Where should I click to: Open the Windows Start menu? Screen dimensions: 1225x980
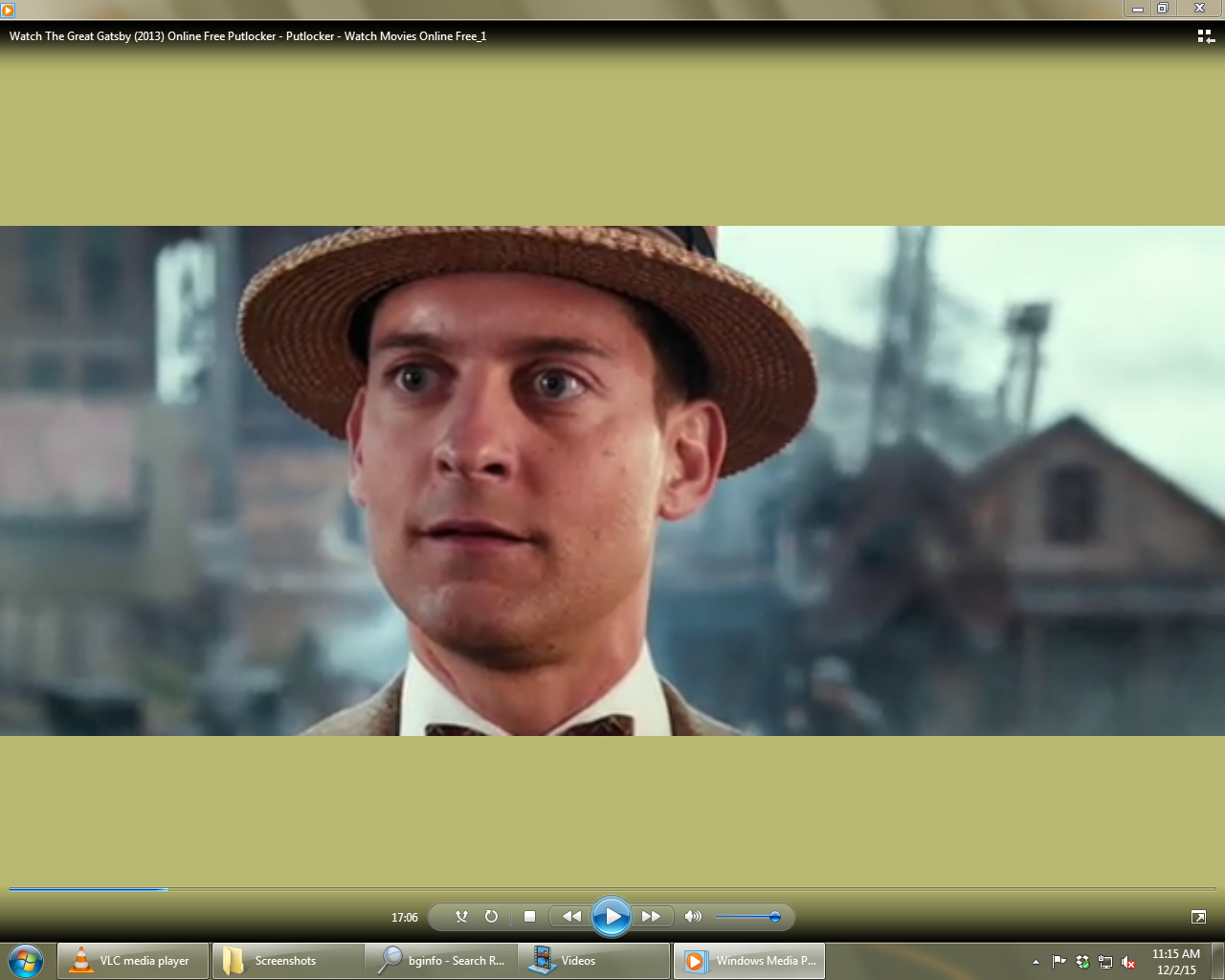click(x=26, y=961)
